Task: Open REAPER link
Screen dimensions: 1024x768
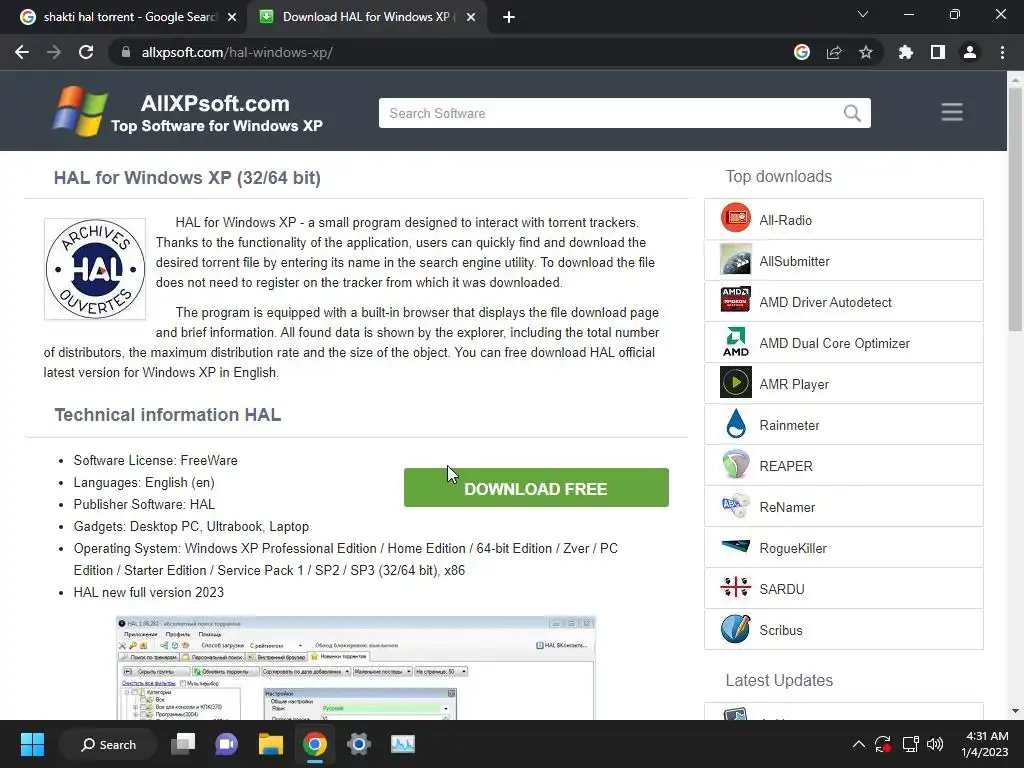Action: (786, 466)
